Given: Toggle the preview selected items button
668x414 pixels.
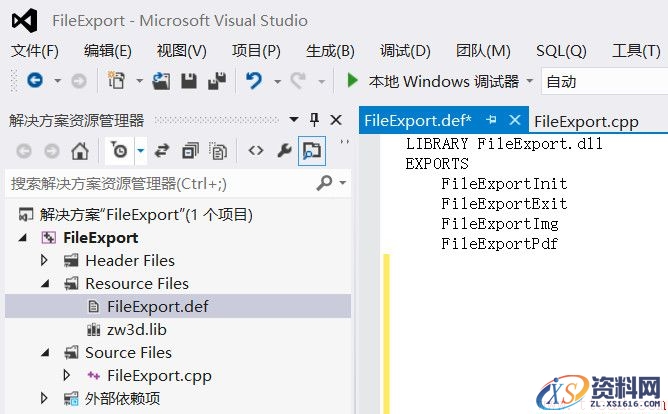Looking at the screenshot, I should tap(312, 151).
